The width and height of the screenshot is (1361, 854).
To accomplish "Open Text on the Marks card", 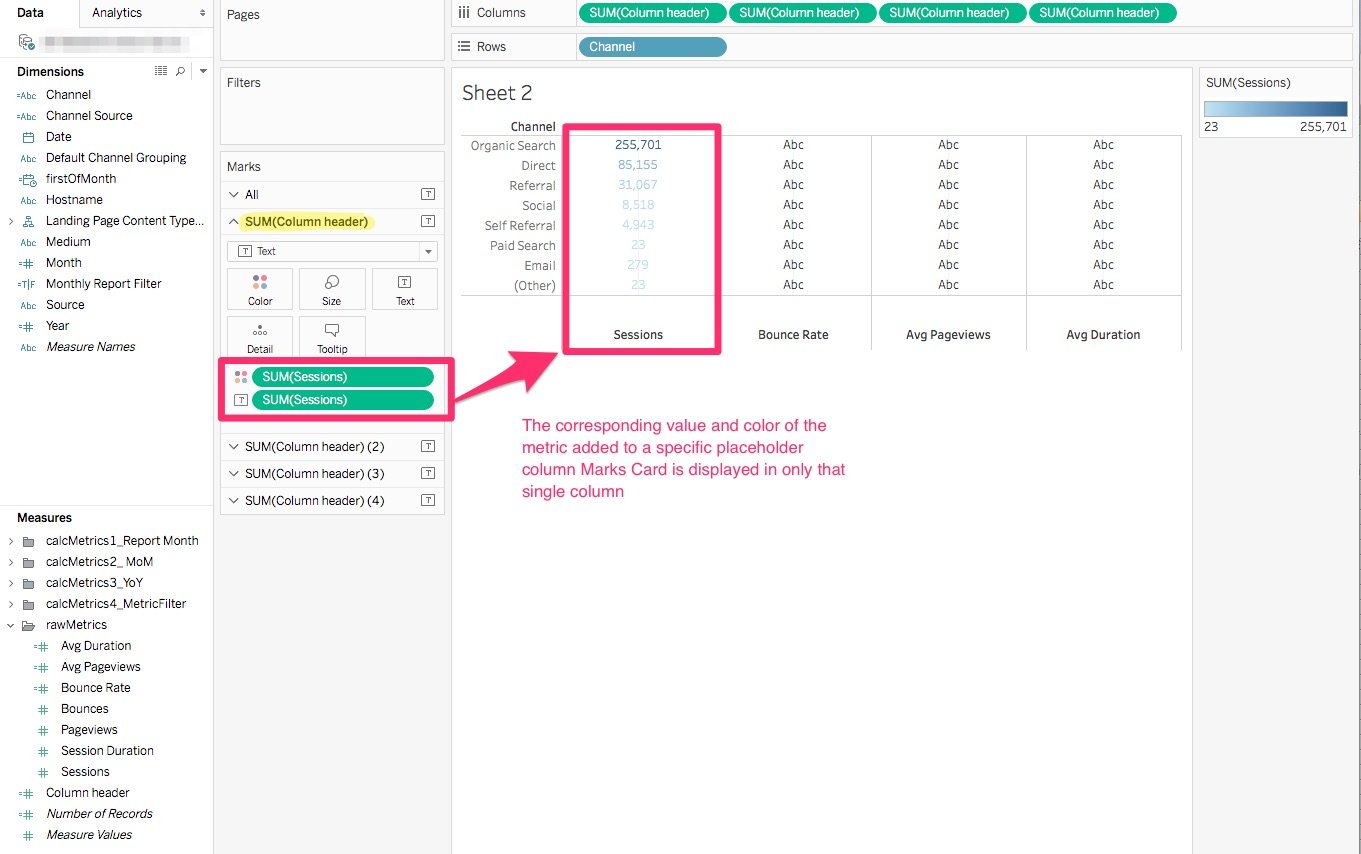I will 404,289.
